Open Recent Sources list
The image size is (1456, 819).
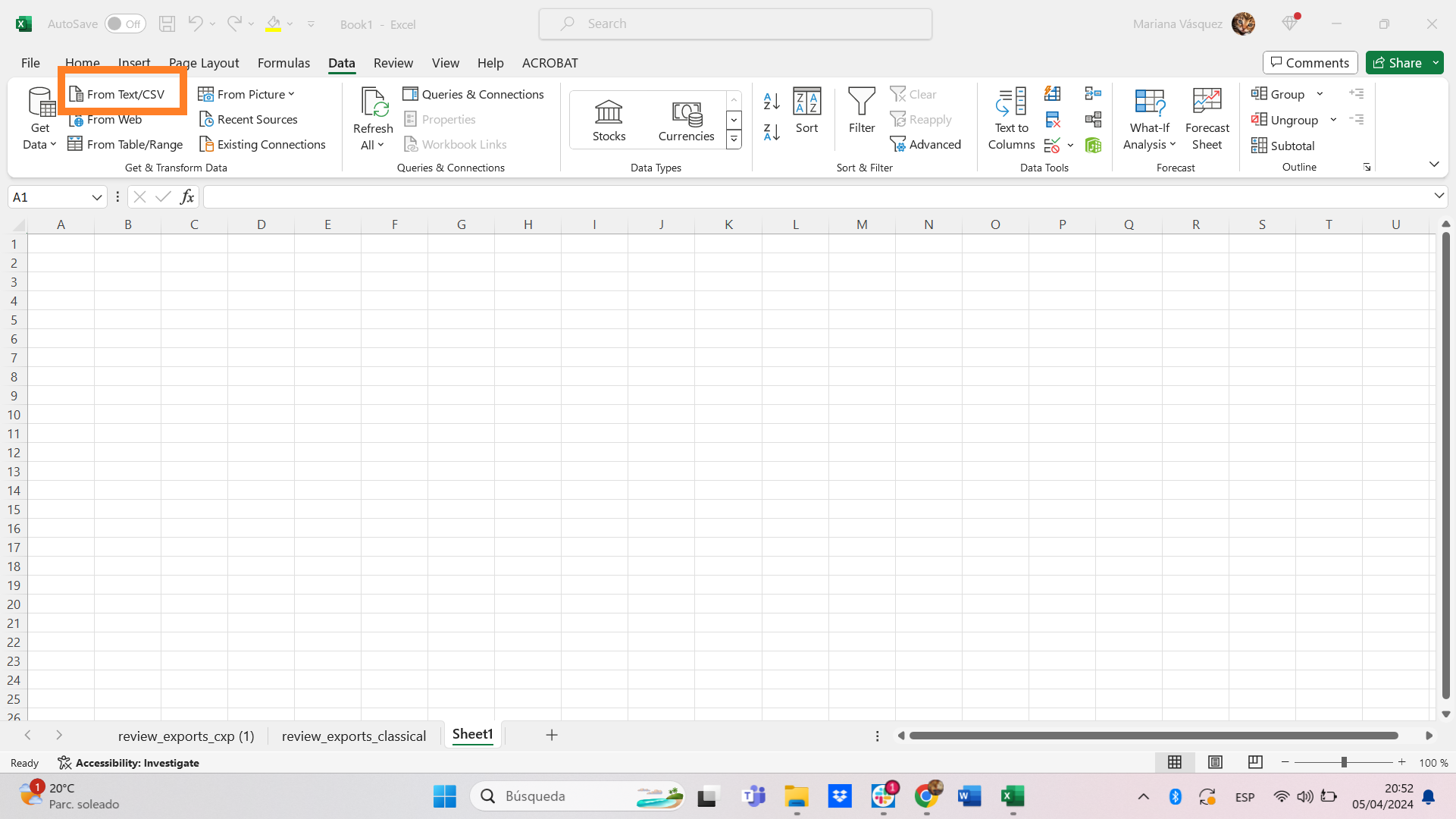tap(249, 120)
